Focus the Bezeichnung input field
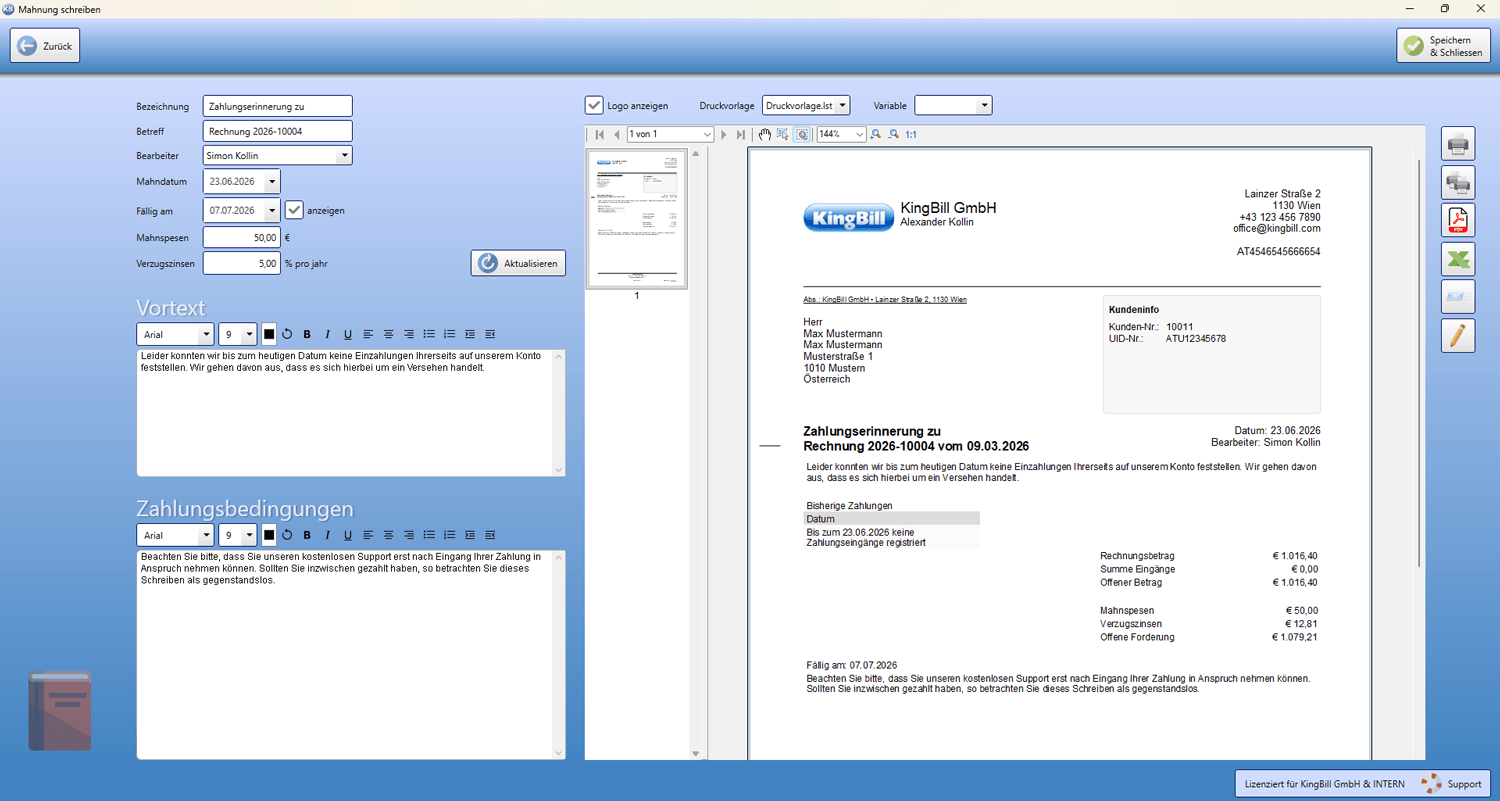 coord(277,106)
